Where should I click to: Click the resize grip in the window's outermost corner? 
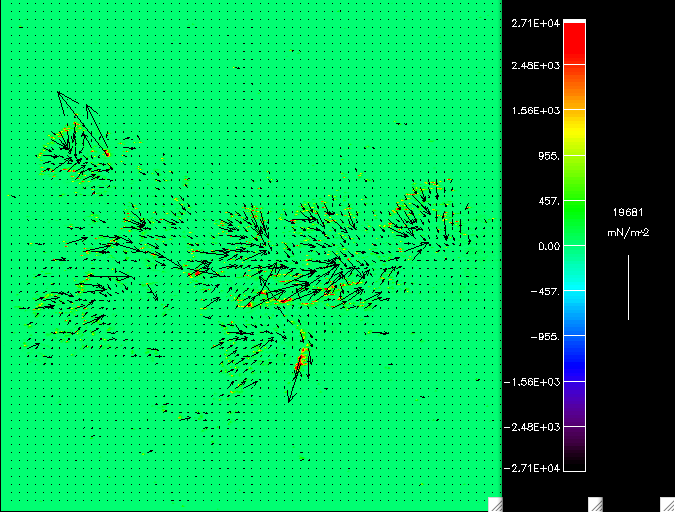[668, 505]
